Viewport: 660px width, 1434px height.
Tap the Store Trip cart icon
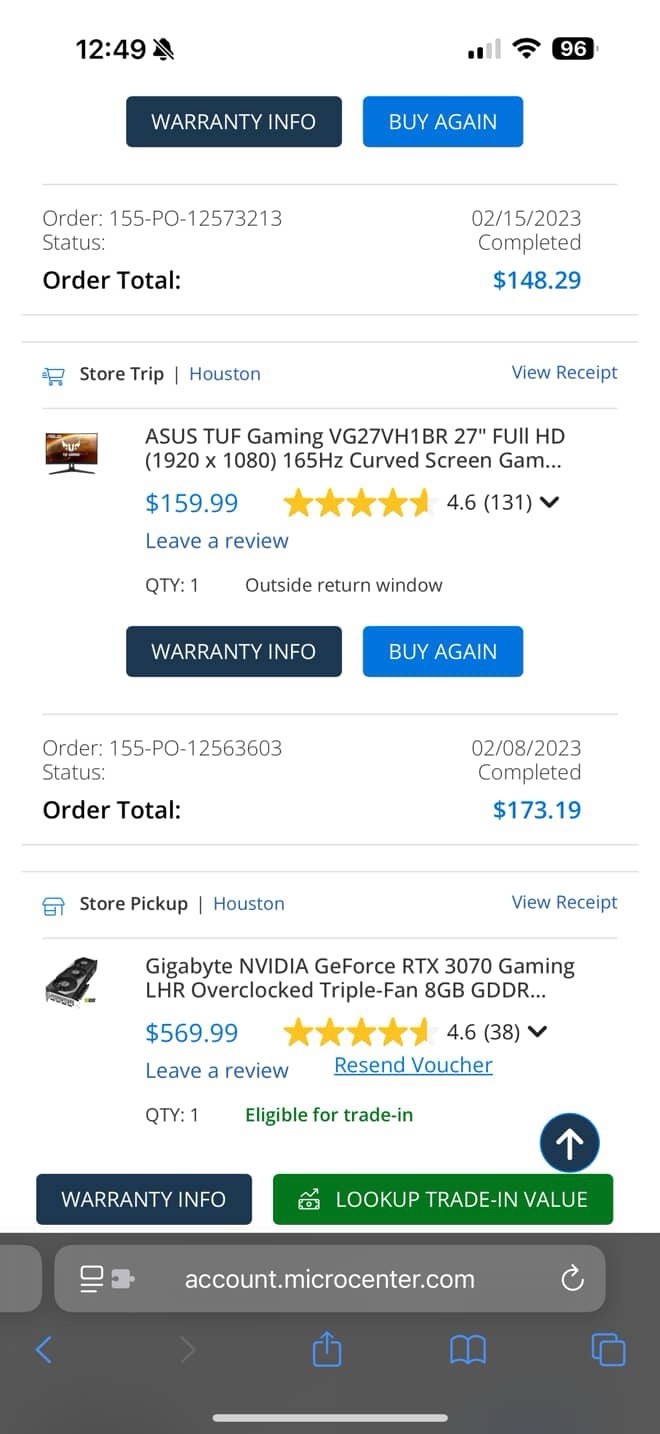click(53, 375)
